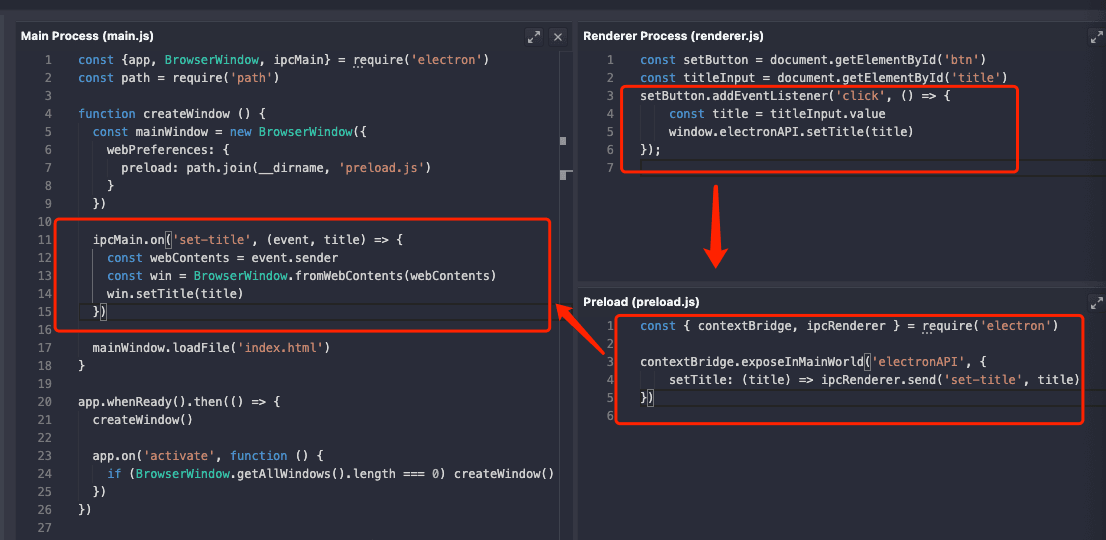Click line number 20 in main.js
Screen dimensions: 1106x540
point(45,402)
